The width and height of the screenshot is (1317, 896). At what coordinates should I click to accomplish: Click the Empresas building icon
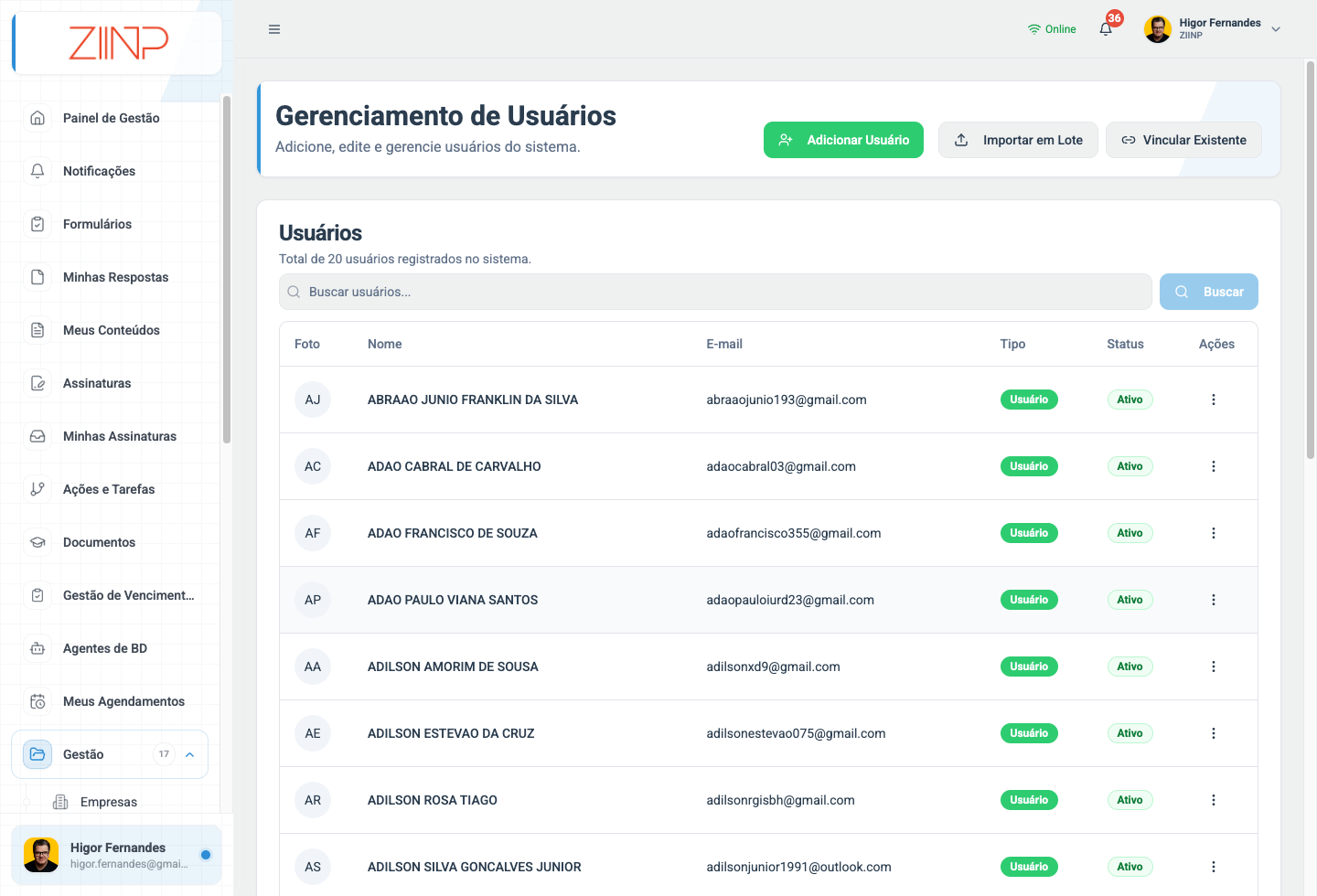(x=60, y=802)
